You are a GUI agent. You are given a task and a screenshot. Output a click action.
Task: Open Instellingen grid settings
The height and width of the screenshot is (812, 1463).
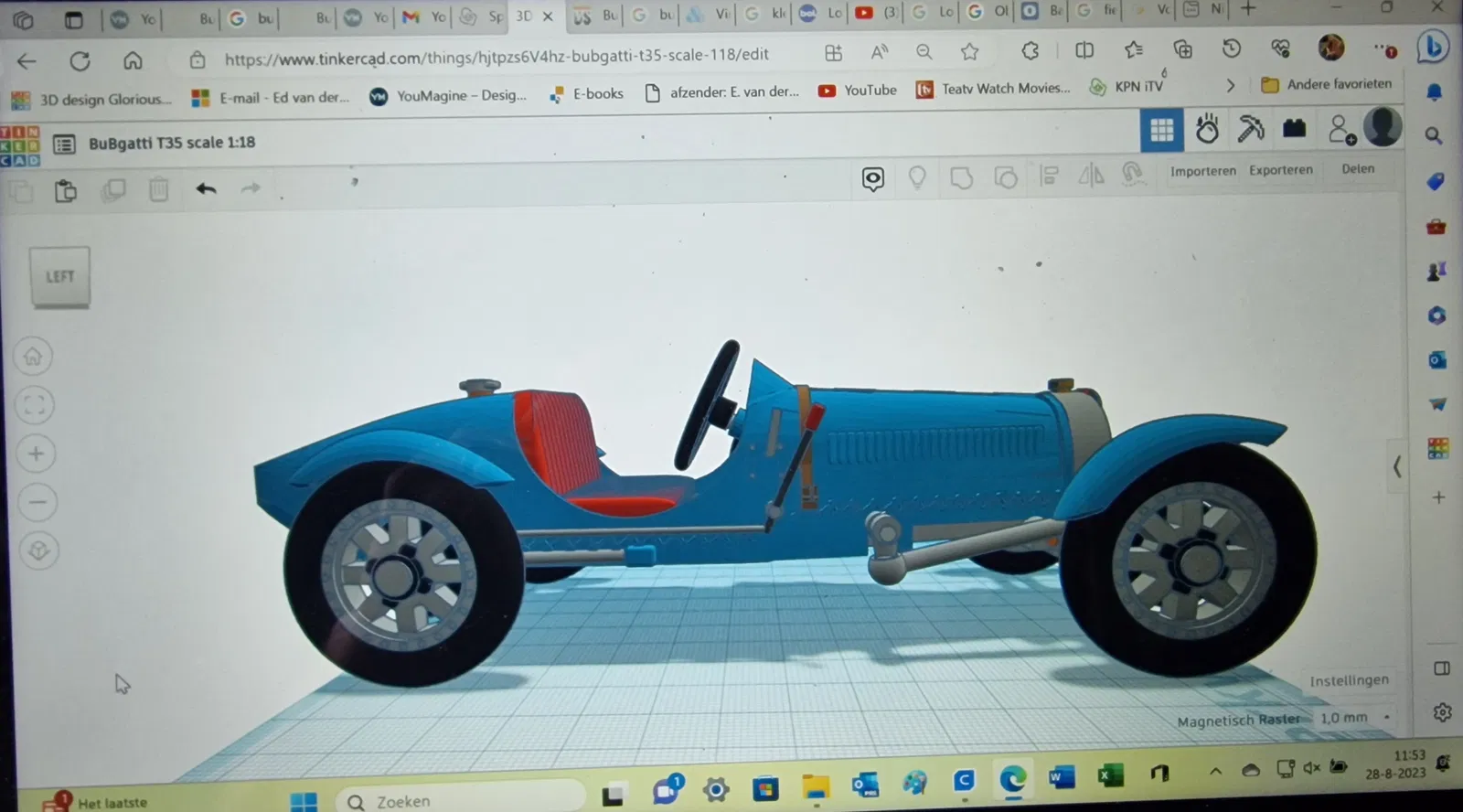point(1349,680)
